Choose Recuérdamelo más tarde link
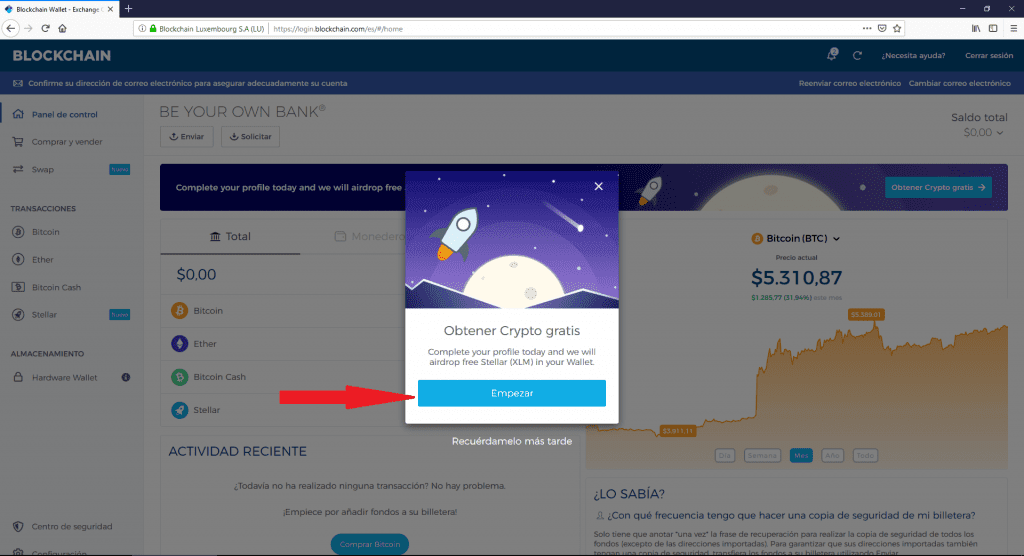The height and width of the screenshot is (556, 1024). coord(512,441)
